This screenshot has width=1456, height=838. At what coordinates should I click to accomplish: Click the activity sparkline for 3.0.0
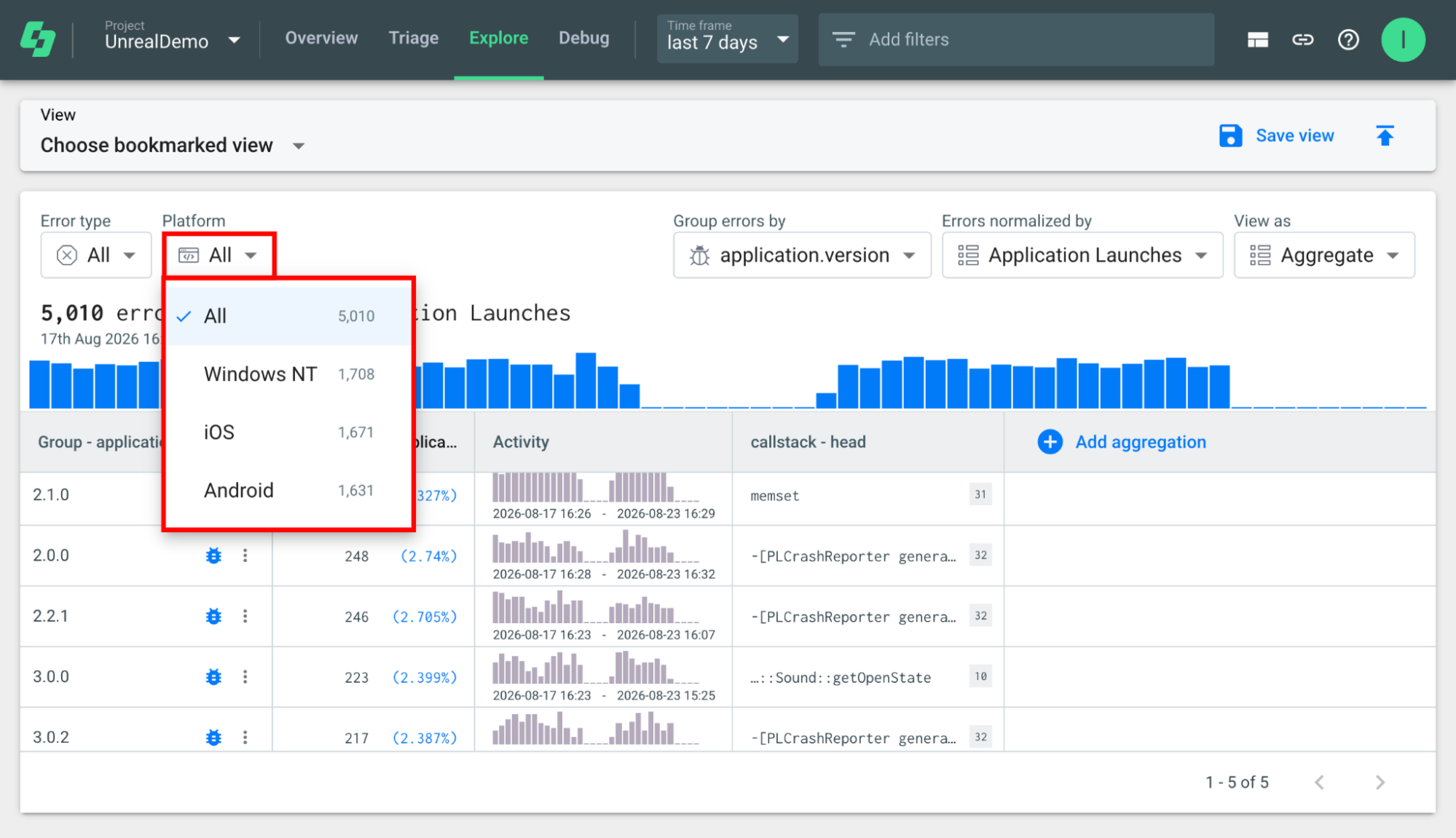(596, 668)
